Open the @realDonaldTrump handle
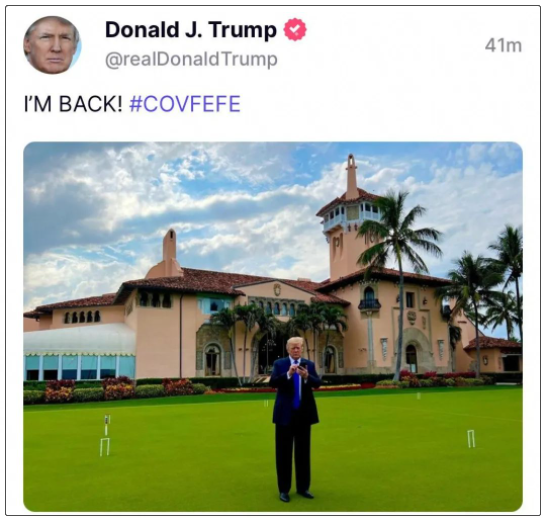Image resolution: width=543 pixels, height=518 pixels. (191, 59)
